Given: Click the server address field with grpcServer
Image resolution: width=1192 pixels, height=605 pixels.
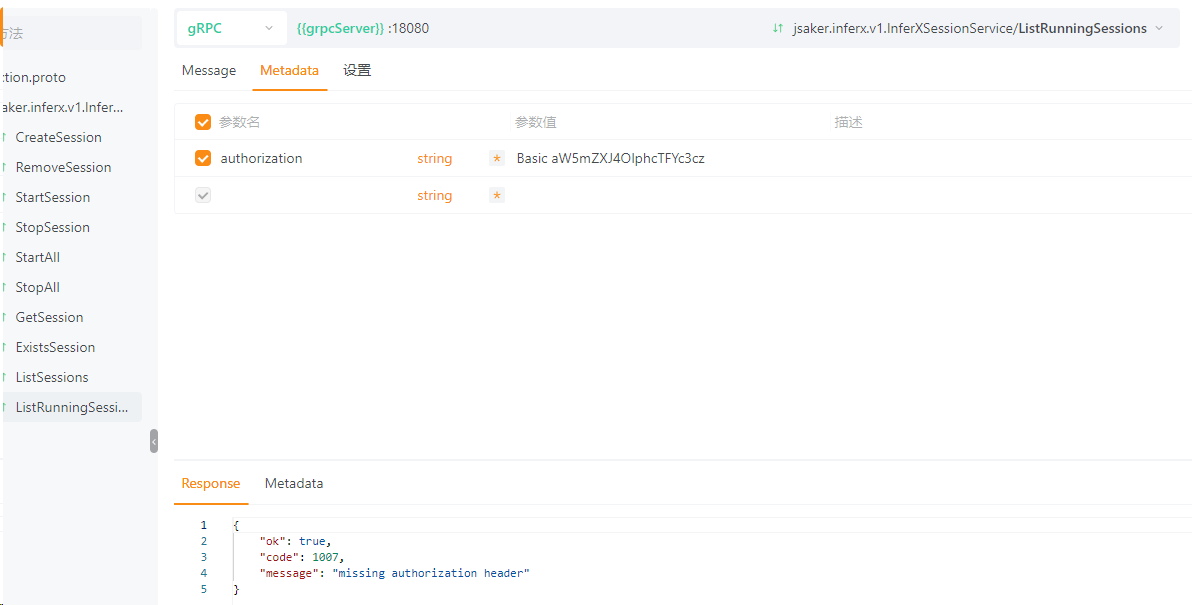Looking at the screenshot, I should pos(363,28).
